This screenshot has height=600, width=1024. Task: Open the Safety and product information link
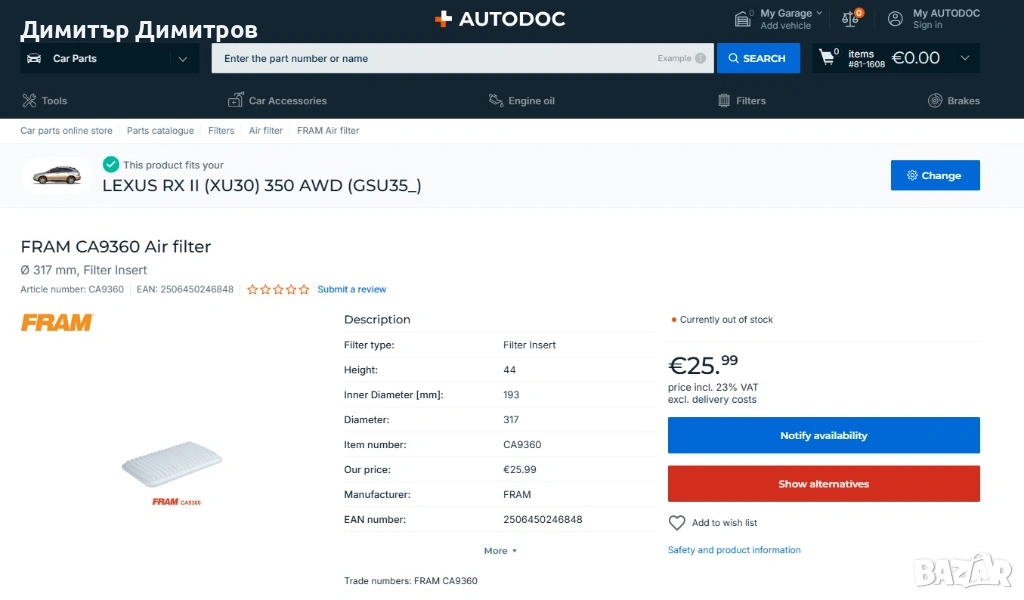pos(734,550)
